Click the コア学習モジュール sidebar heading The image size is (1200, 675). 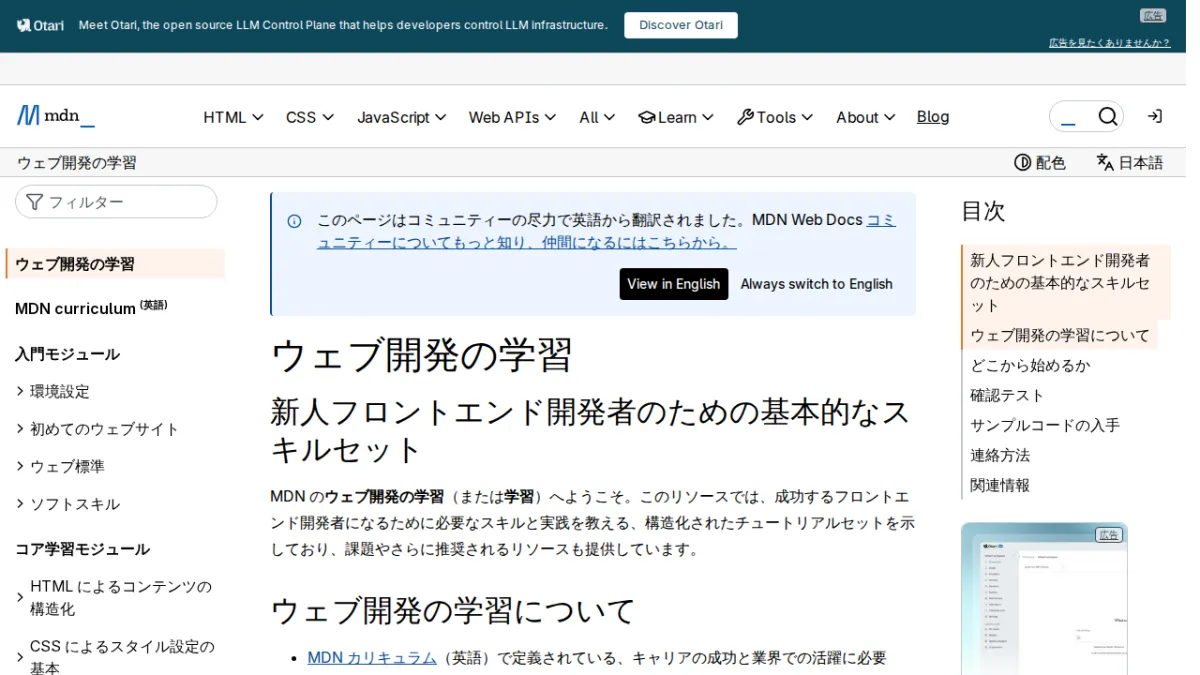(82, 549)
